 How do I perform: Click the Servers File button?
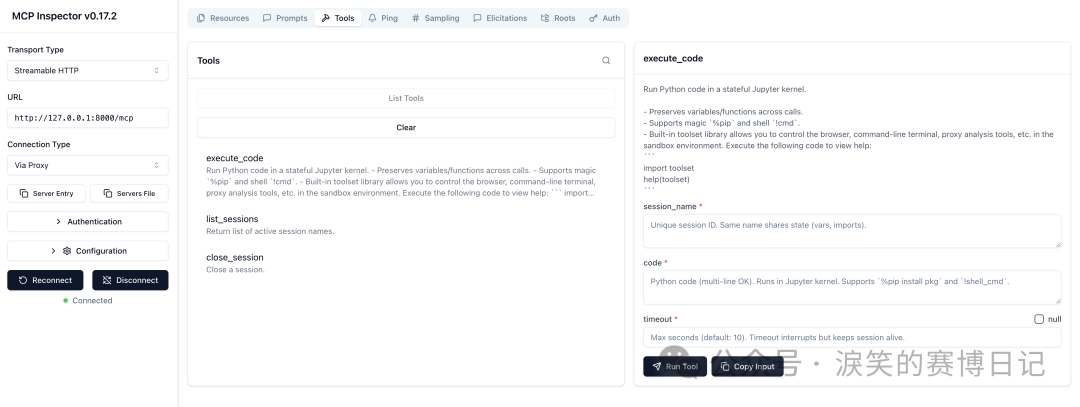129,194
